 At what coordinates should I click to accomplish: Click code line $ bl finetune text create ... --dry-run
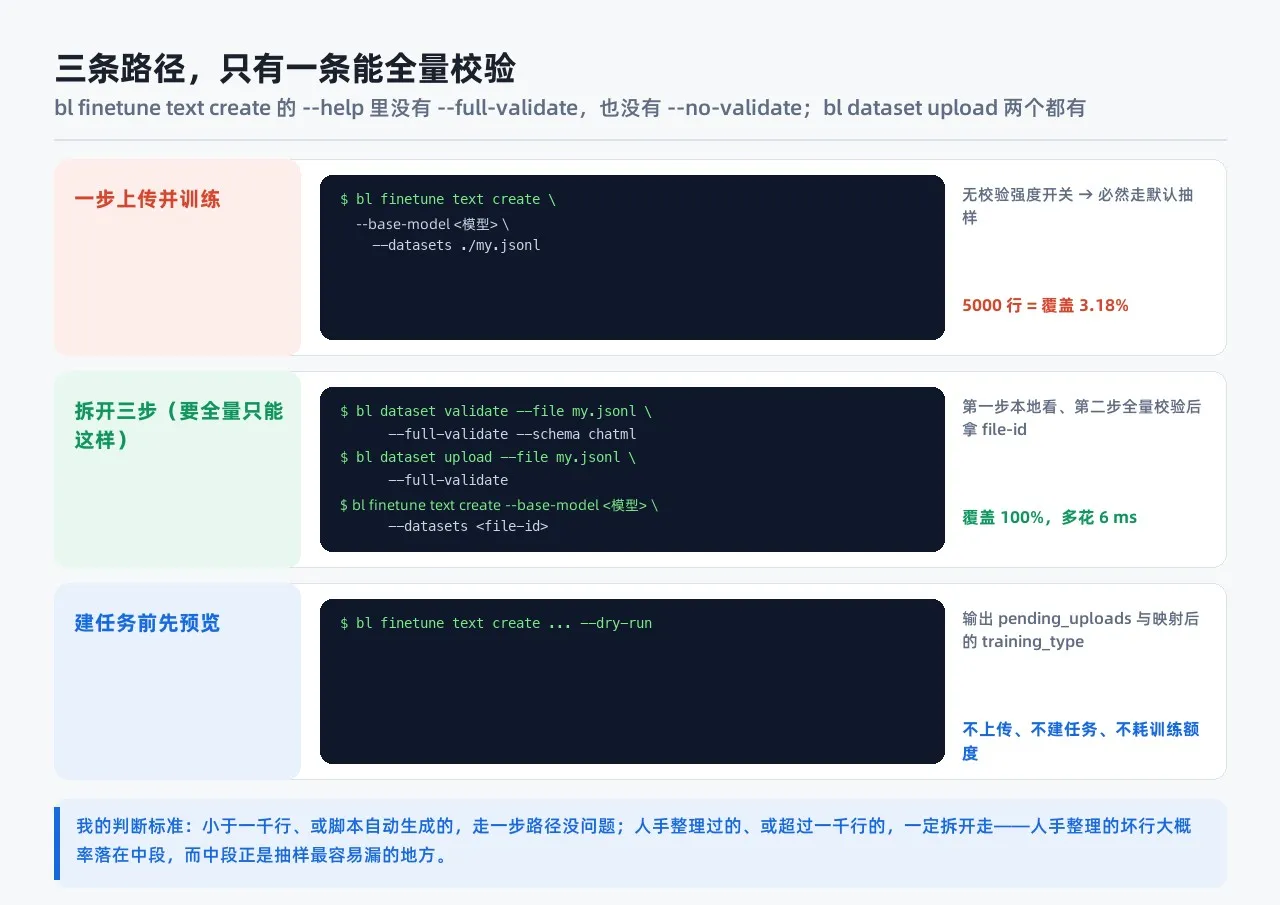pyautogui.click(x=496, y=623)
